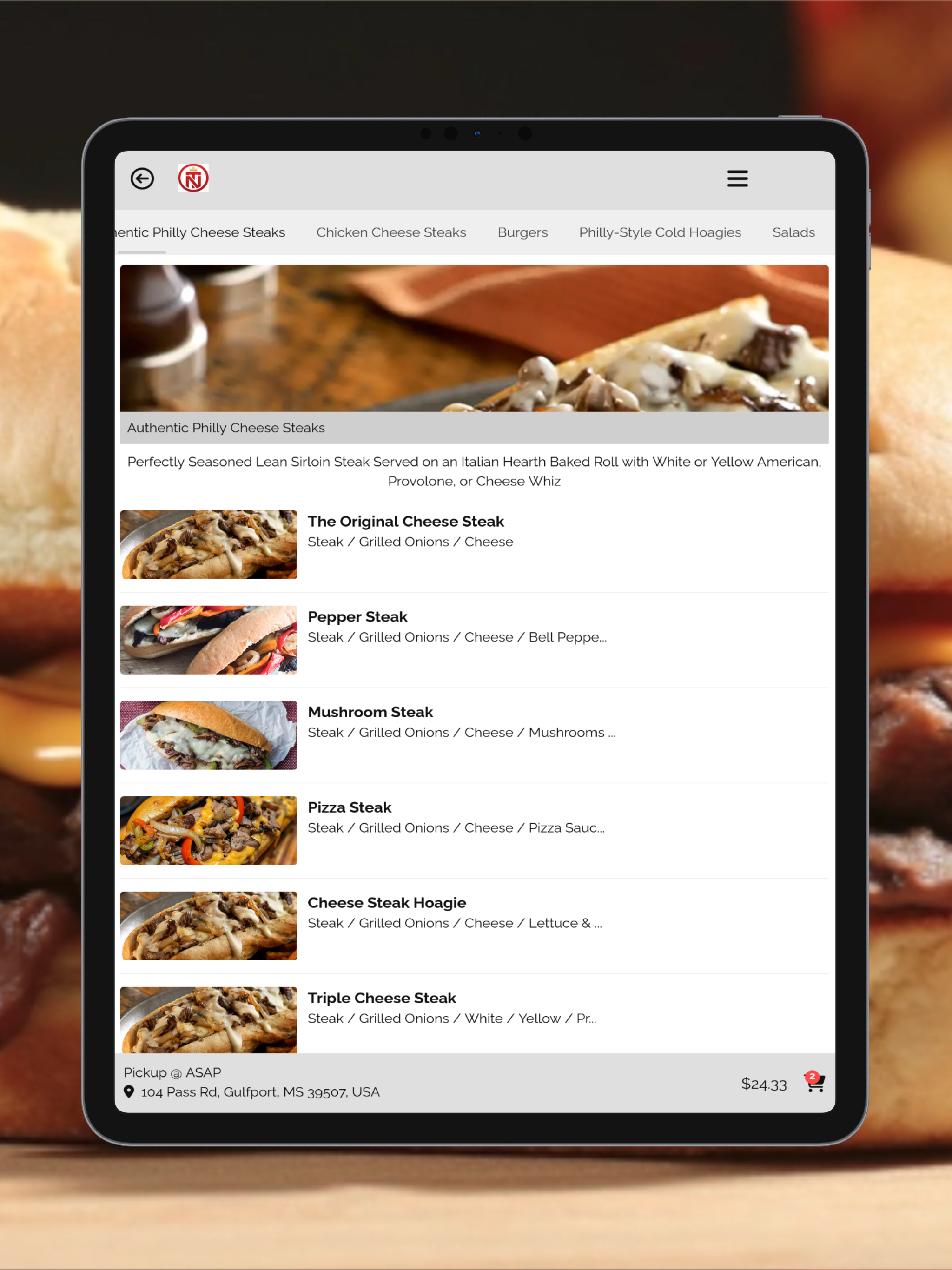Viewport: 952px width, 1270px height.
Task: Open The Original Cheese Steak item
Action: (474, 544)
